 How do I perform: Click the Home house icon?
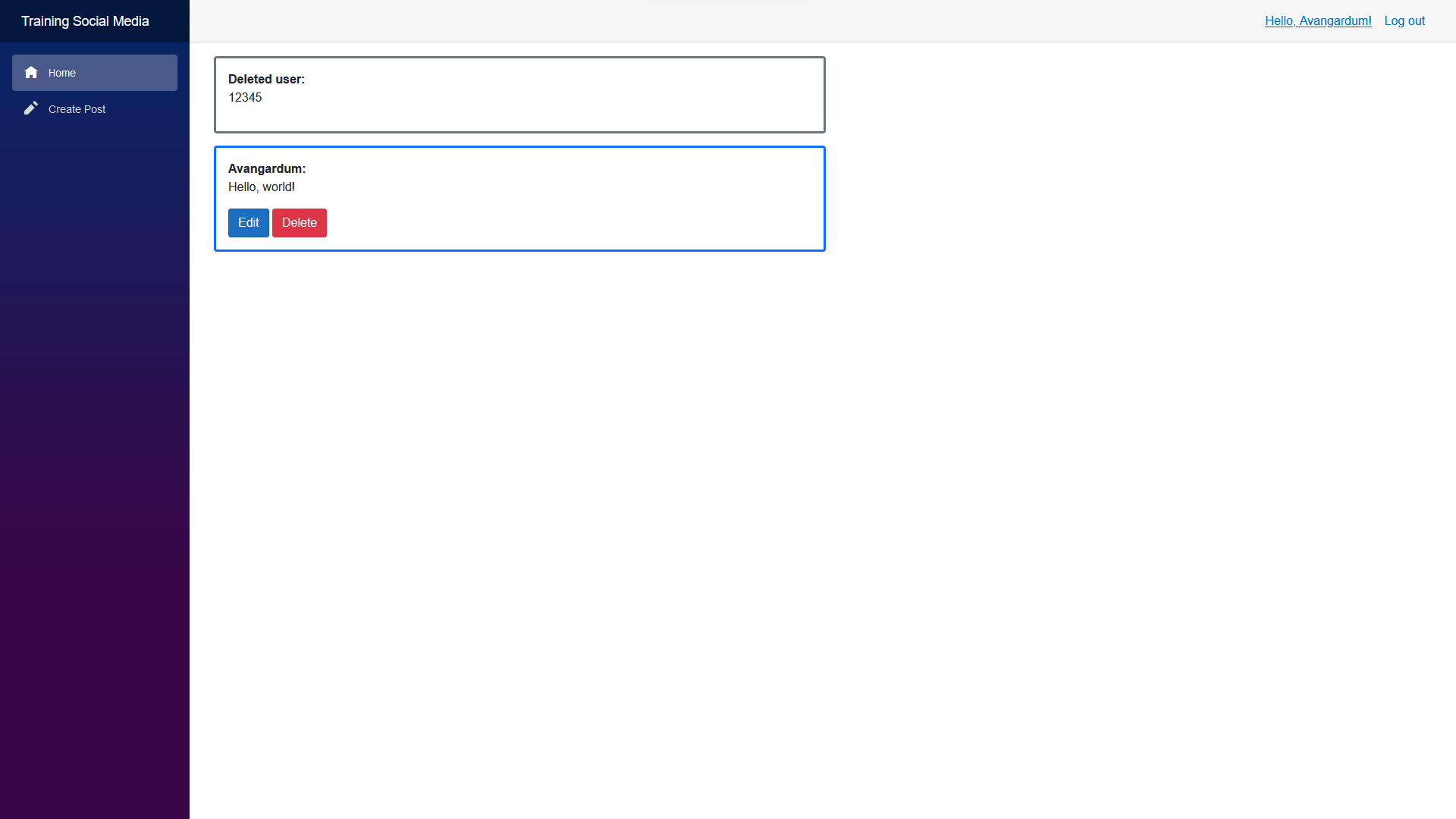(x=31, y=73)
